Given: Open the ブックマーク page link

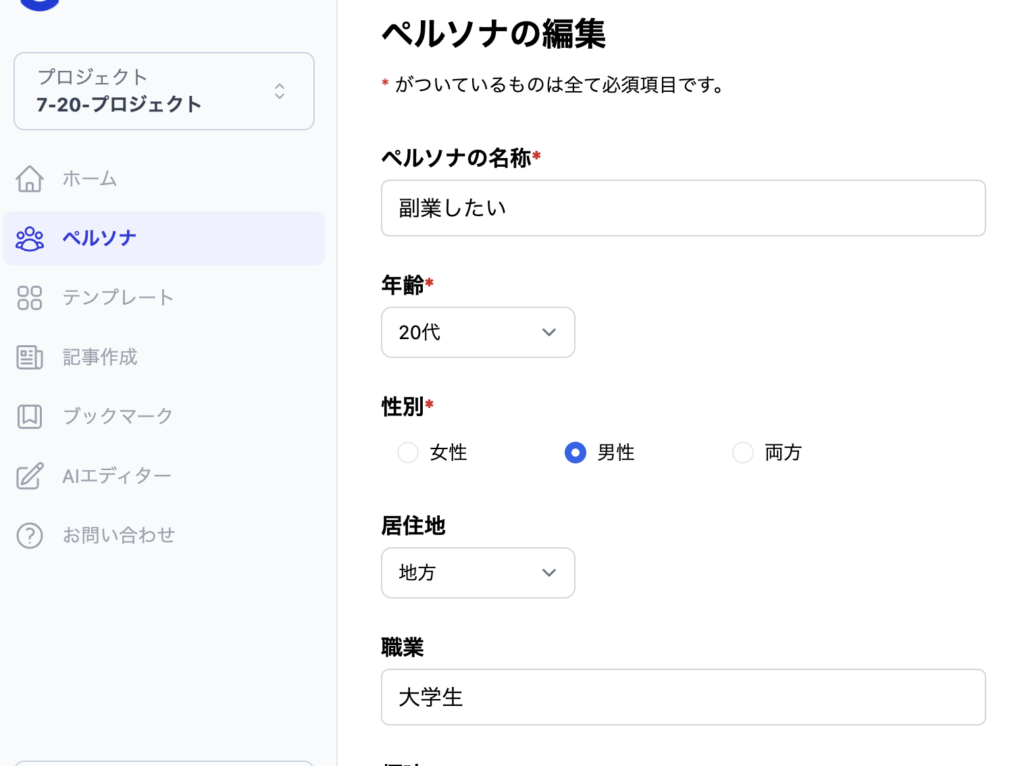Looking at the screenshot, I should (118, 416).
